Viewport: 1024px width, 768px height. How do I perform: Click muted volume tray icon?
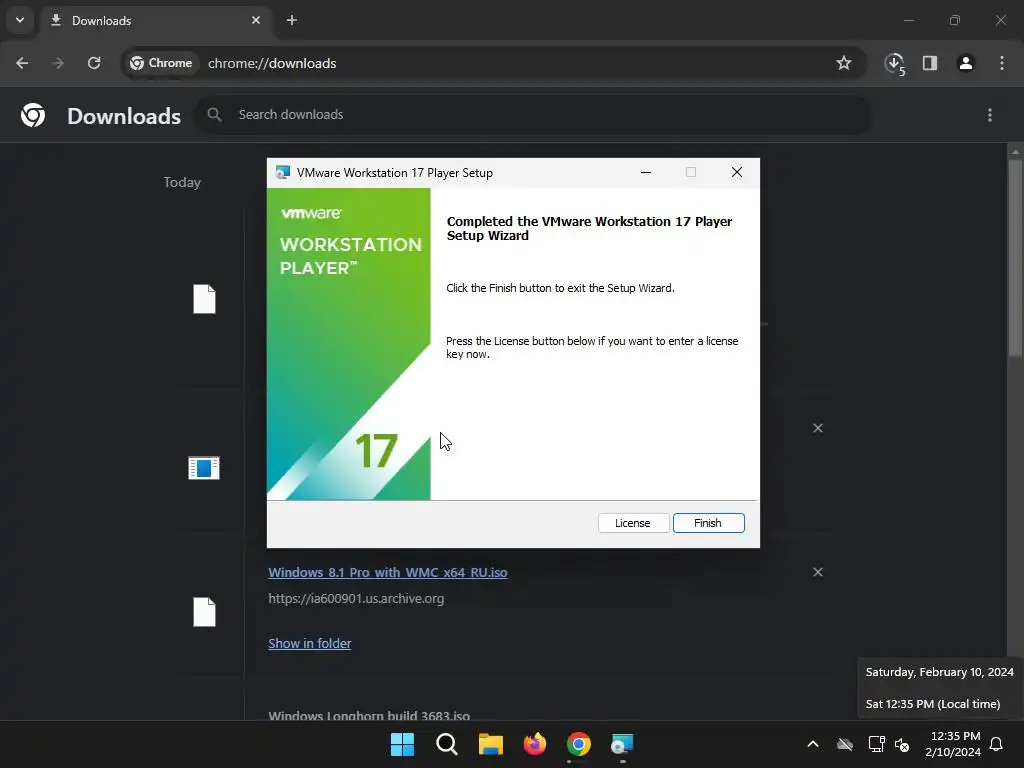(x=903, y=744)
